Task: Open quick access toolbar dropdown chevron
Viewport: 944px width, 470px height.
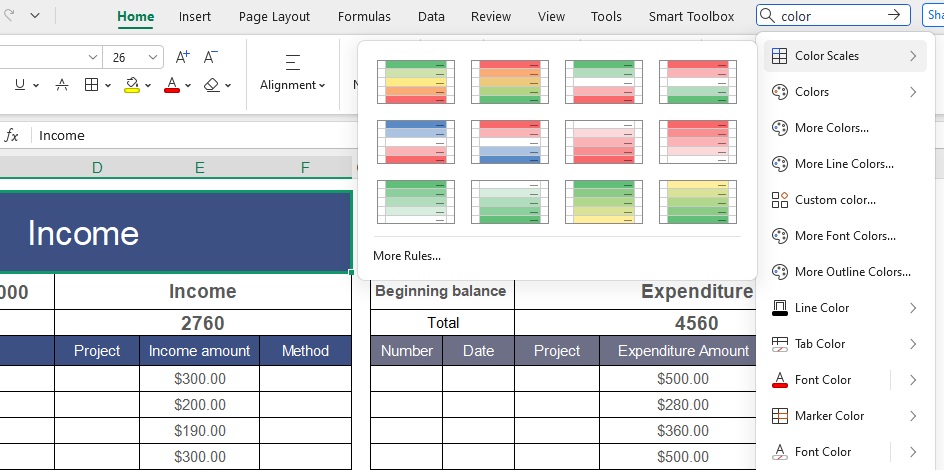Action: (35, 15)
